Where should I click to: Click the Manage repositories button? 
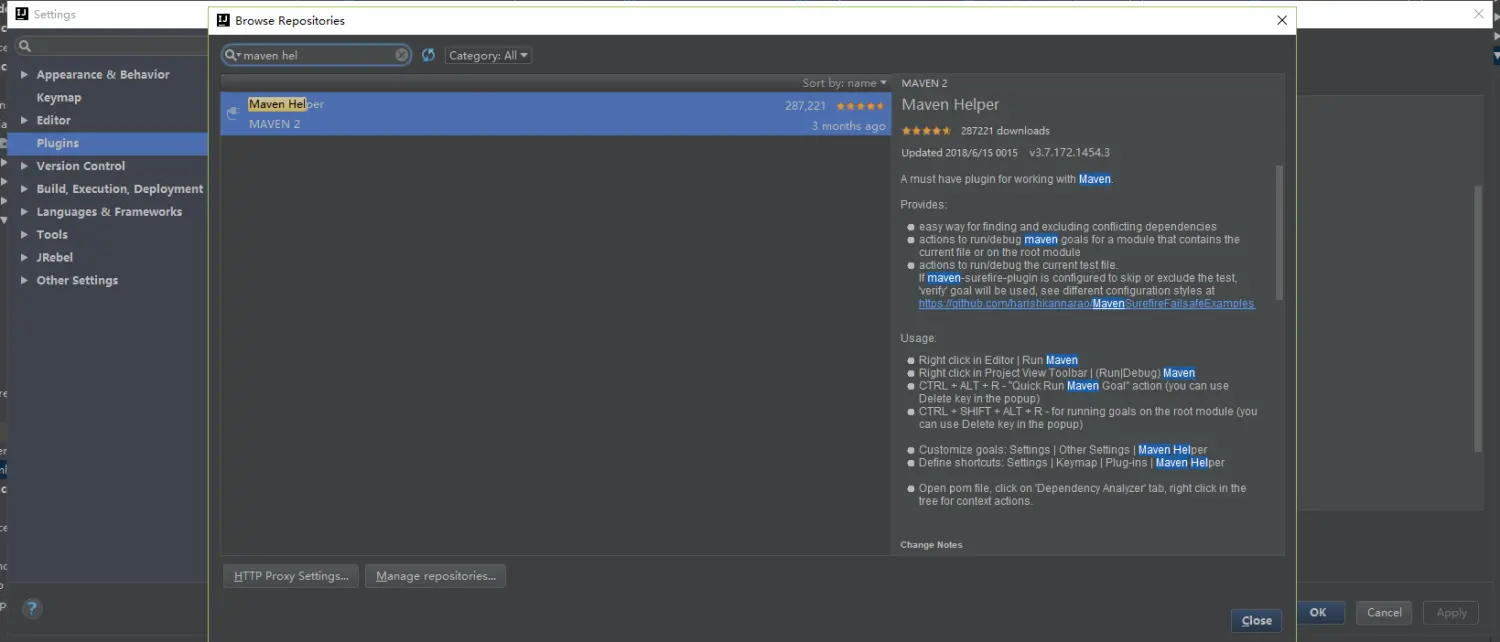pos(435,576)
